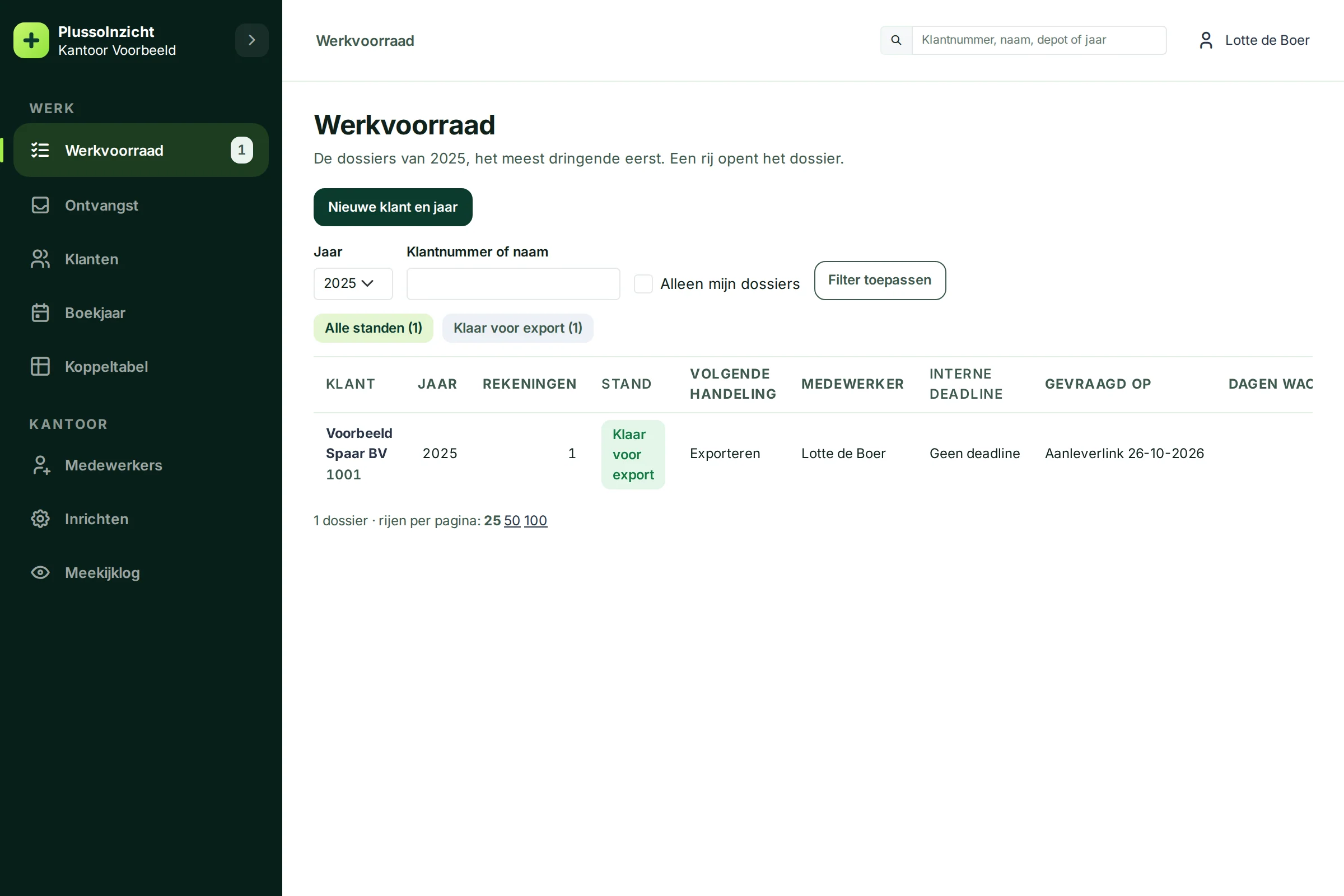Open Meekijklog eye icon in sidebar
The image size is (1344, 896).
coord(40,572)
